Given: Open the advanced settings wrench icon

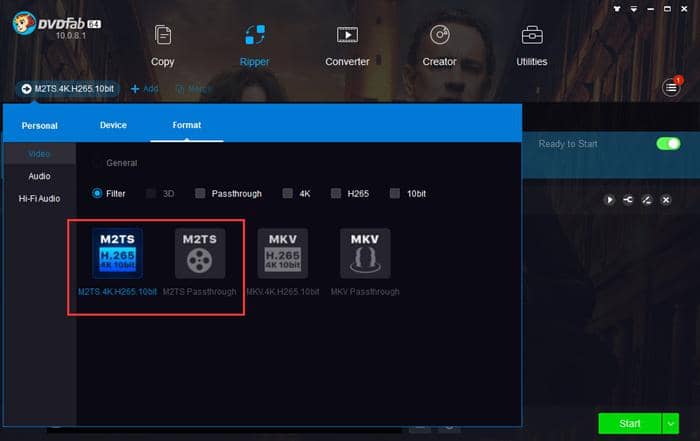Looking at the screenshot, I should [628, 200].
